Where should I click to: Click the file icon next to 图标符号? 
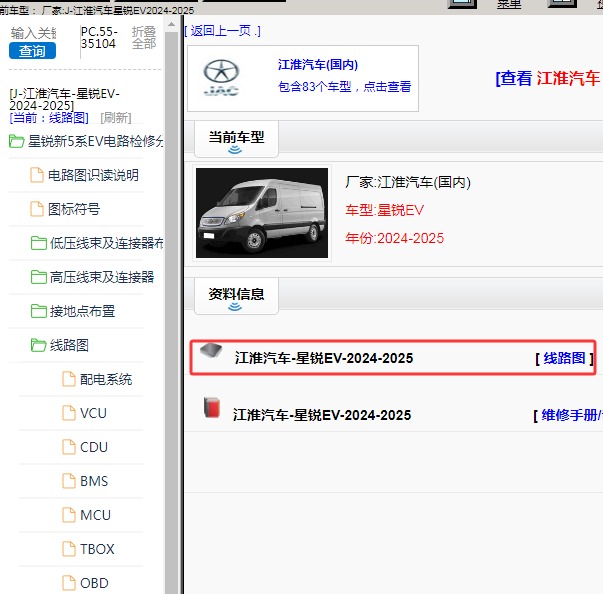(37, 209)
